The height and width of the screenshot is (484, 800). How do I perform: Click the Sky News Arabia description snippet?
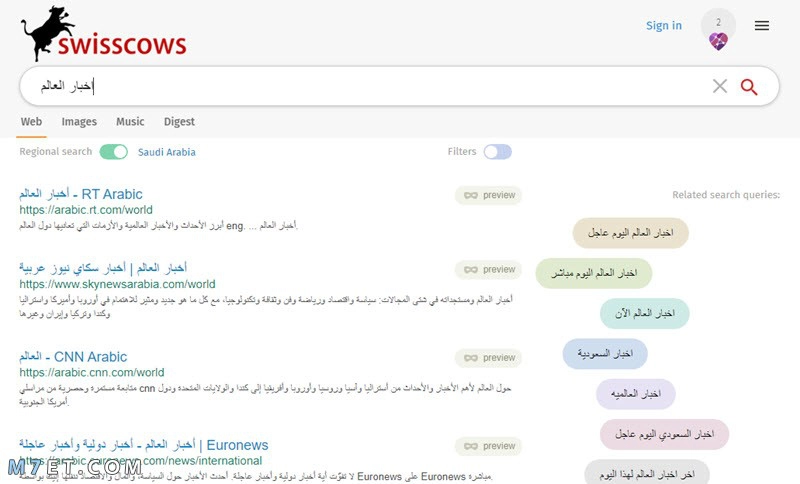click(x=266, y=307)
